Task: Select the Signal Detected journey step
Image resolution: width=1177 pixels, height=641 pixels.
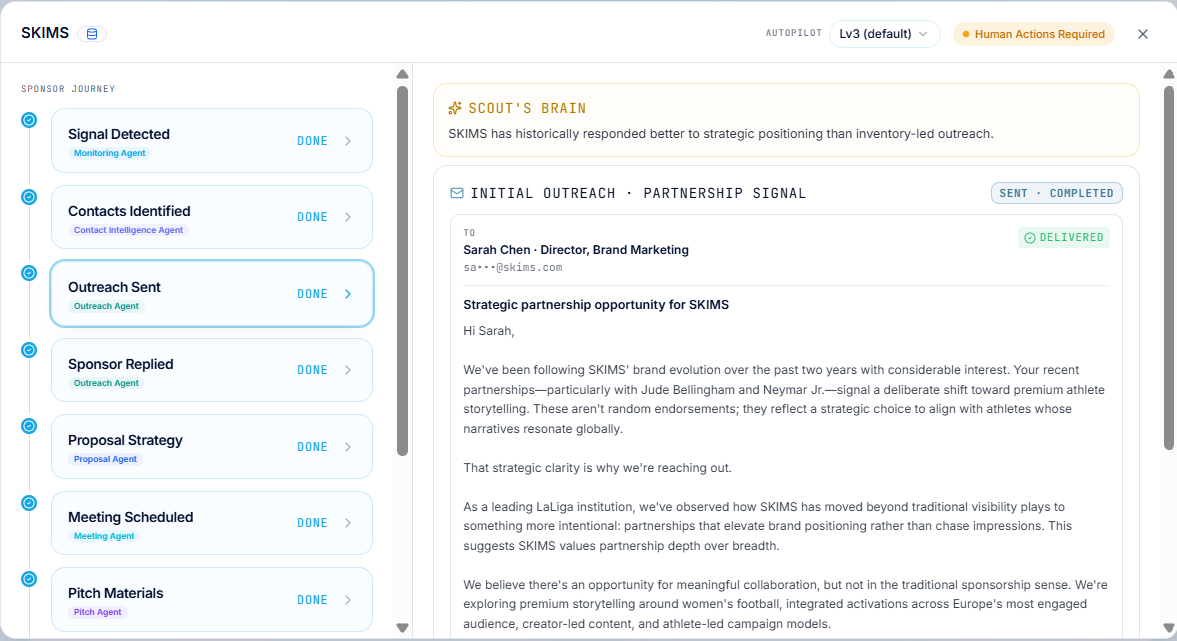Action: point(212,141)
